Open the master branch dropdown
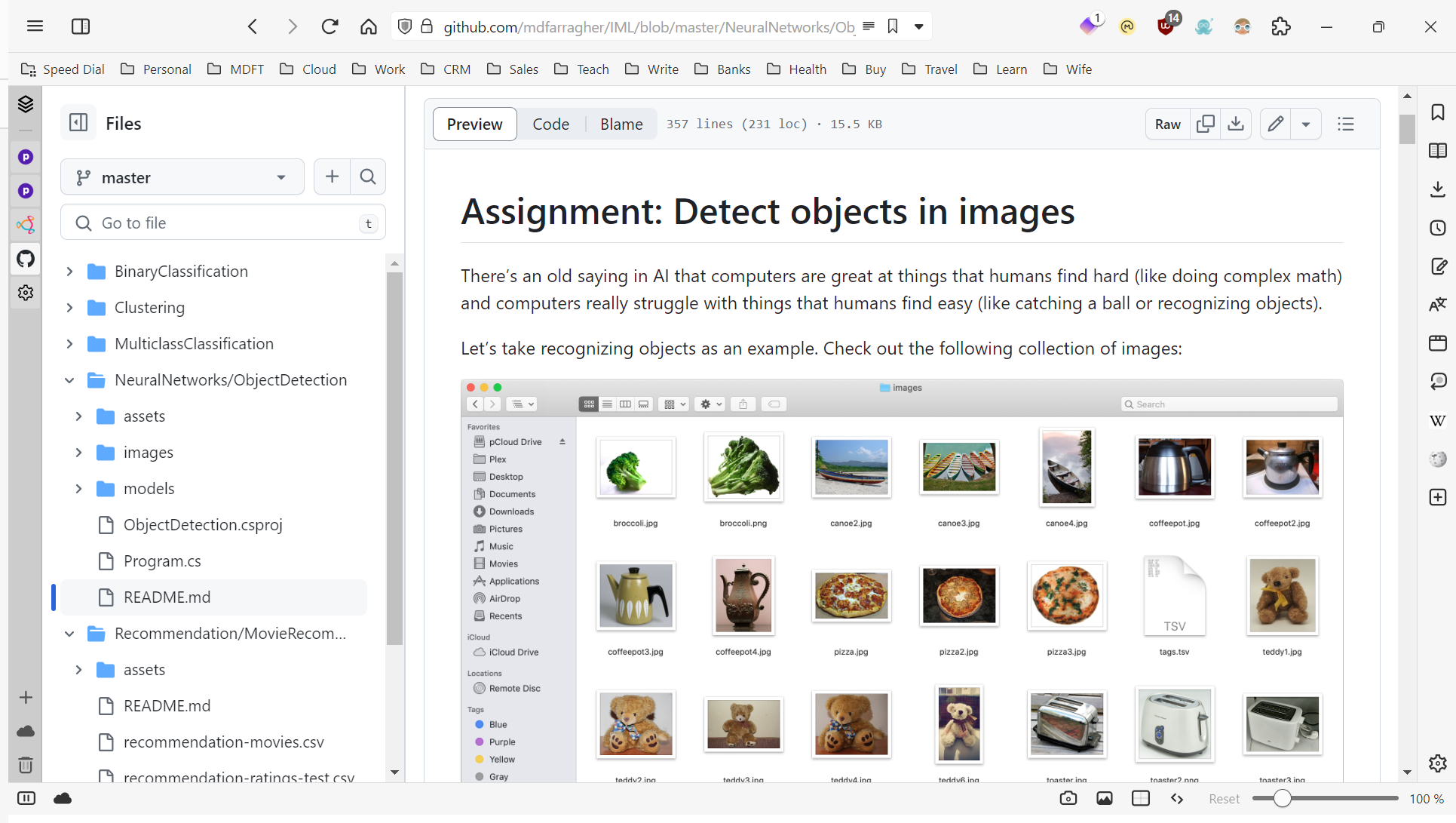 click(182, 177)
